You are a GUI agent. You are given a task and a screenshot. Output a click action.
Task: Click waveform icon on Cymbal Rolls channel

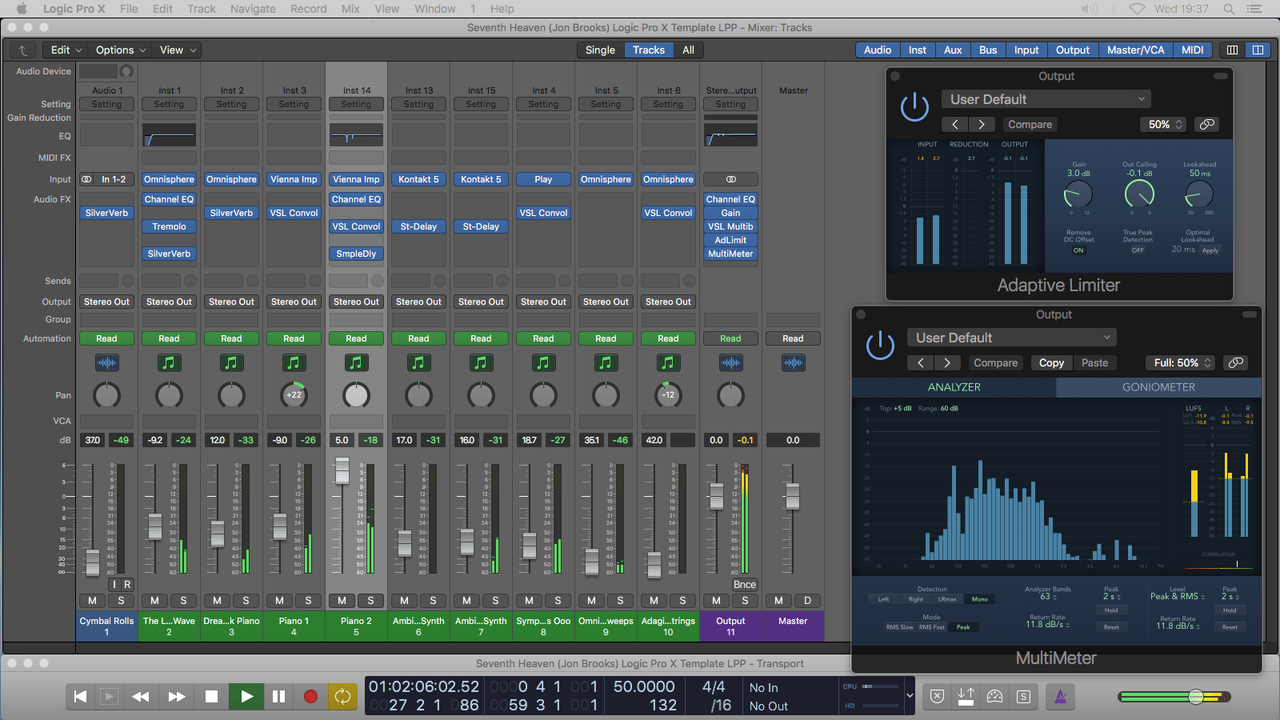click(107, 363)
